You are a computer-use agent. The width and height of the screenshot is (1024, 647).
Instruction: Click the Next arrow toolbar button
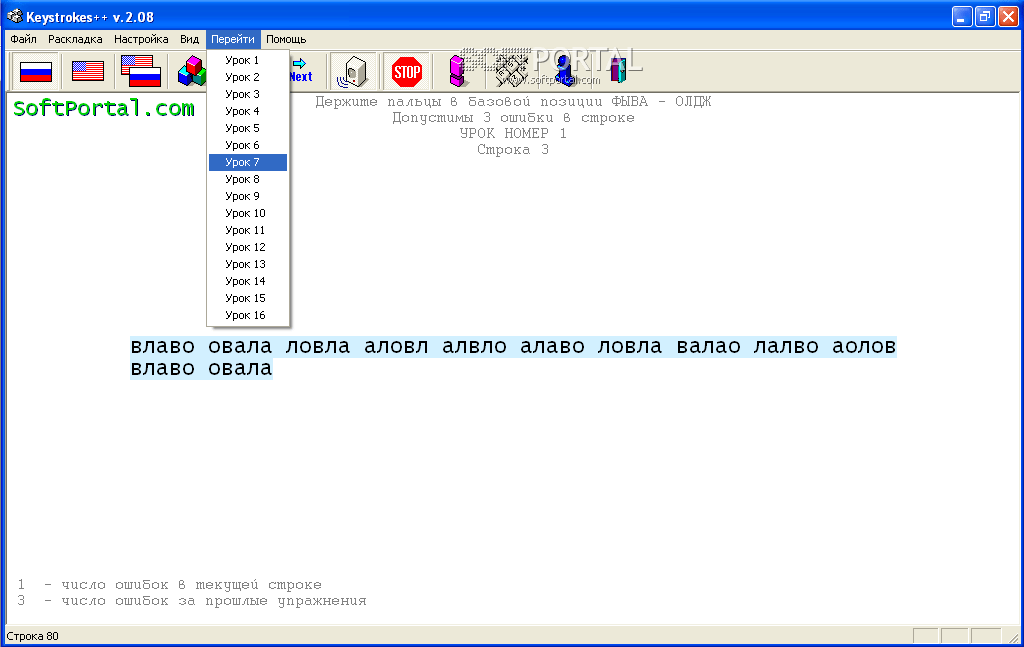[x=300, y=71]
